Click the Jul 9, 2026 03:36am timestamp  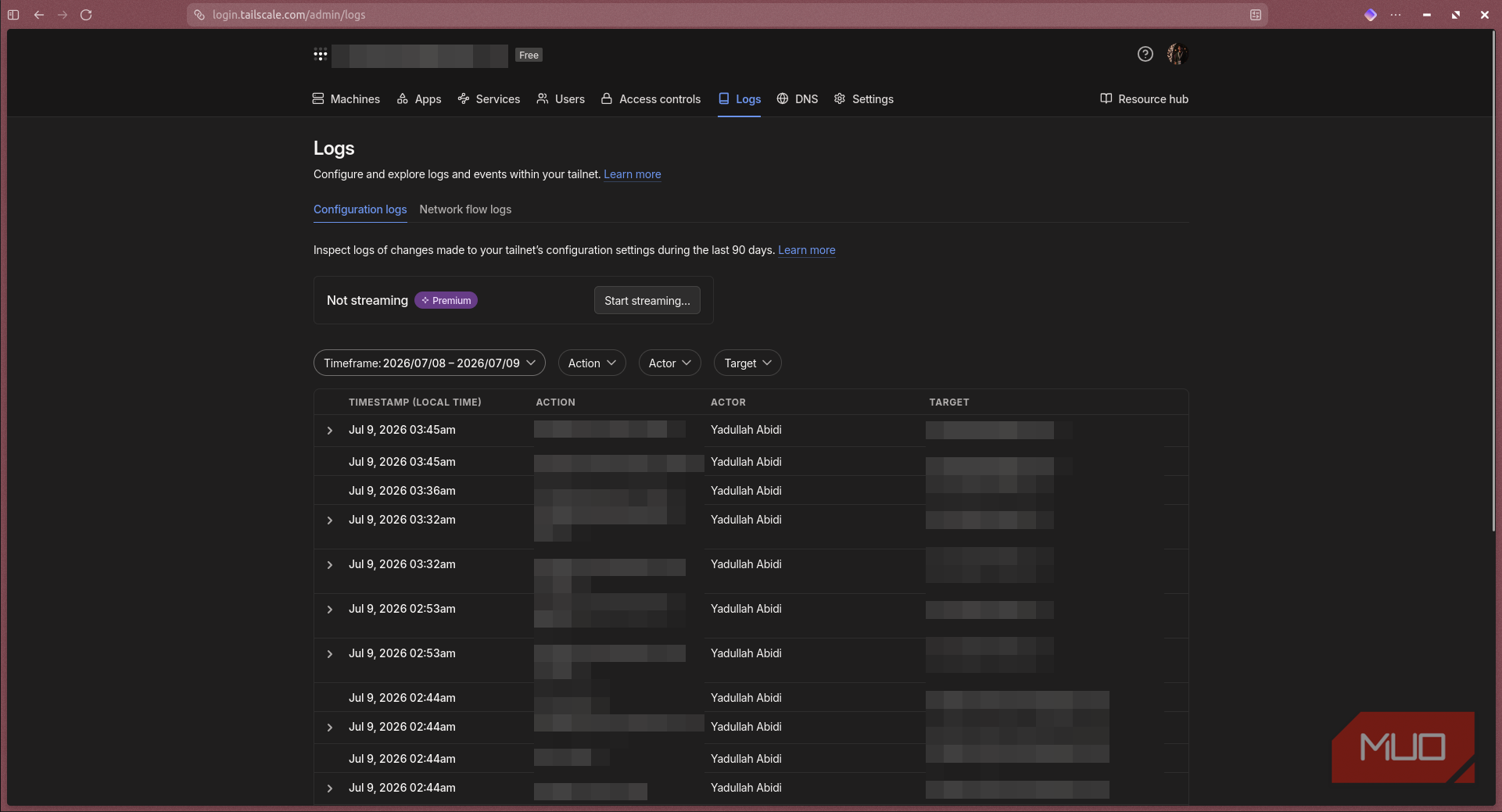tap(402, 491)
